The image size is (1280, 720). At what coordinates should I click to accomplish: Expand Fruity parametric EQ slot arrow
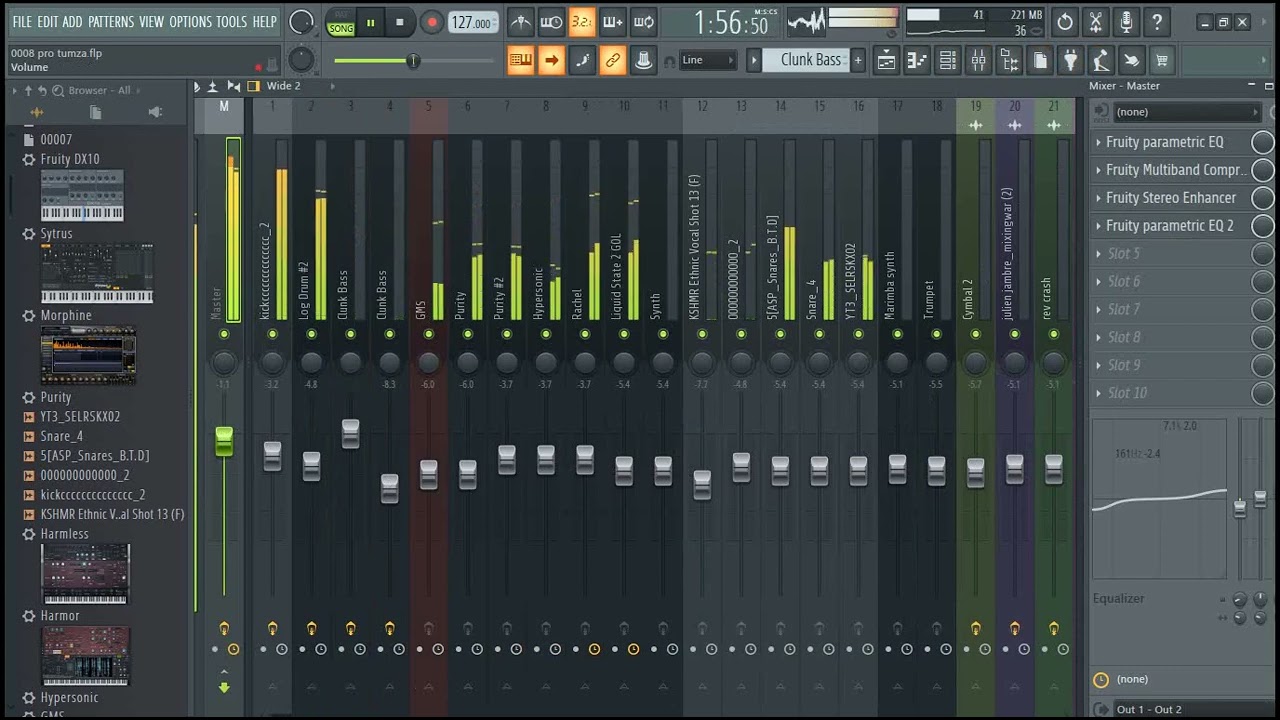click(1098, 142)
